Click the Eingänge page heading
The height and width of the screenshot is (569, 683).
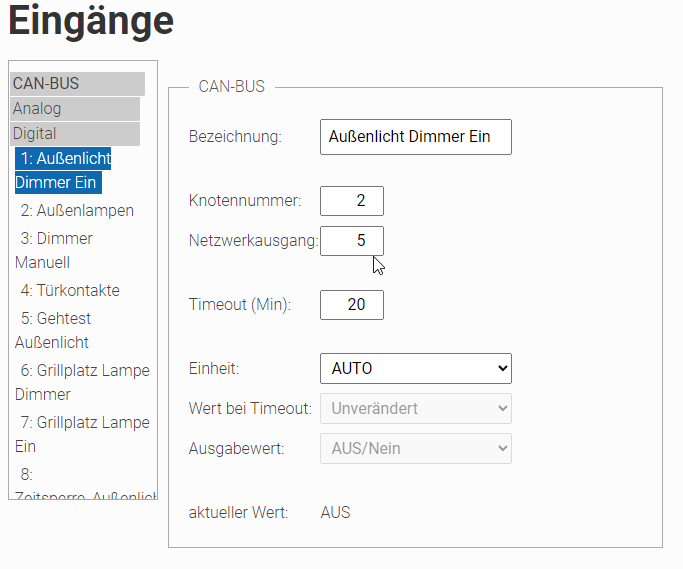91,22
